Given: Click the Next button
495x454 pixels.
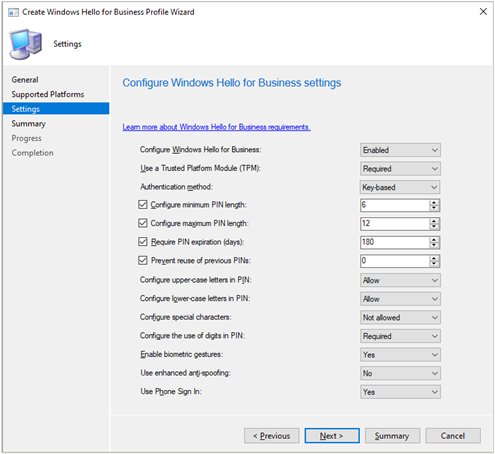Looking at the screenshot, I should (332, 436).
